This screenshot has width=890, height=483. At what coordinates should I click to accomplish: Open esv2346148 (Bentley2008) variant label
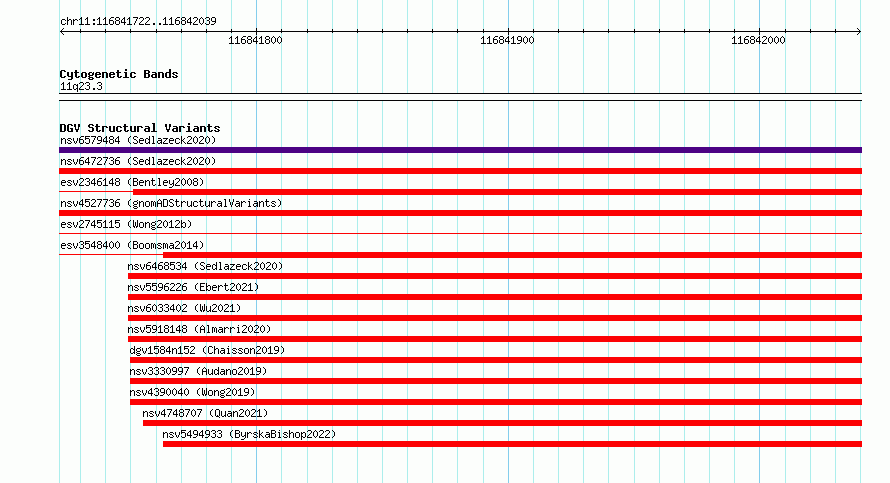(132, 182)
